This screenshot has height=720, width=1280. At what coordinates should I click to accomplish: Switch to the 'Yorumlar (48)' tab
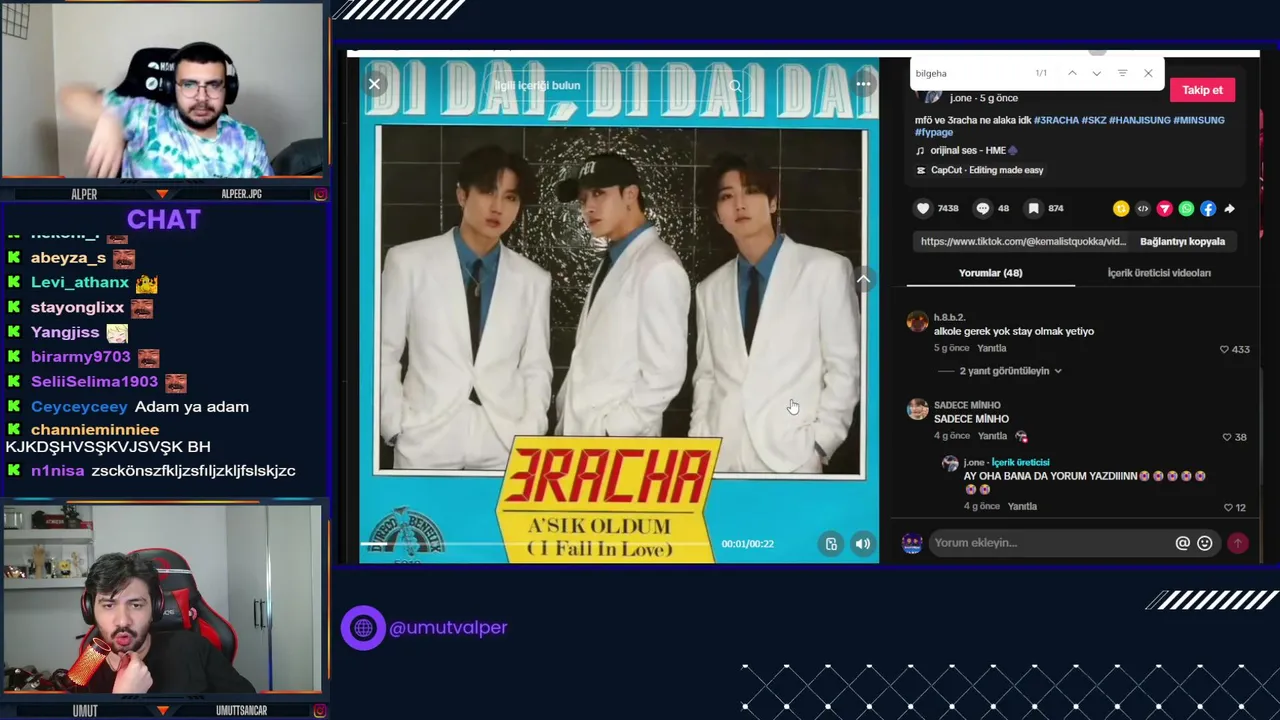[x=990, y=273]
